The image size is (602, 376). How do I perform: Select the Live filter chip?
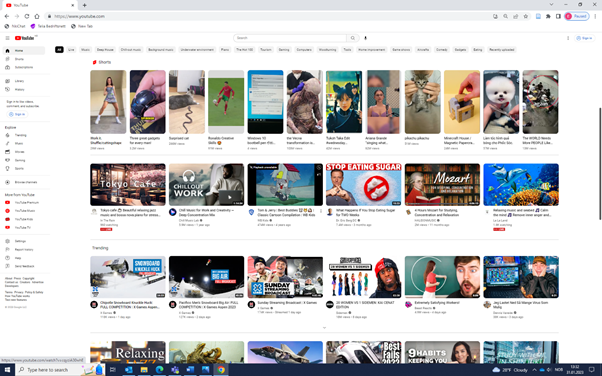pyautogui.click(x=71, y=50)
